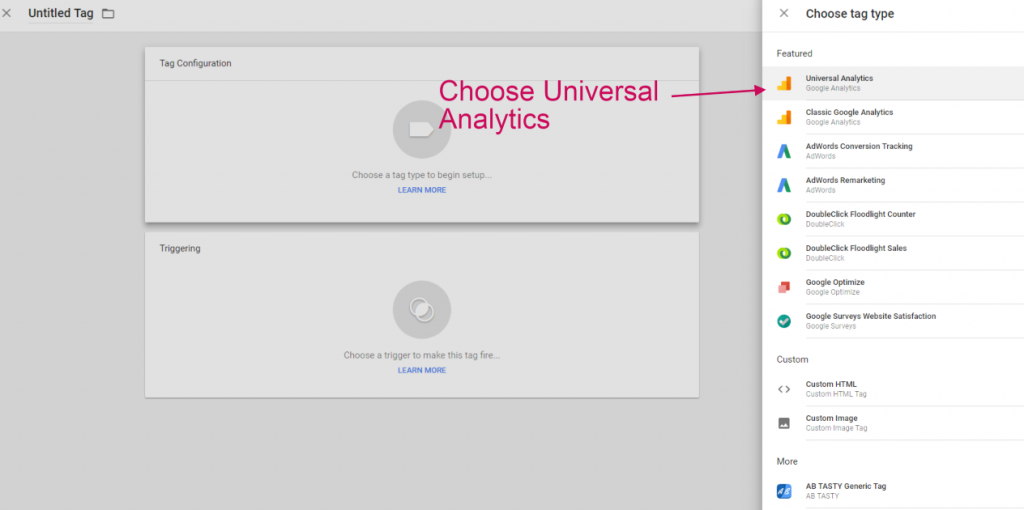Select Custom HTML tag type
The height and width of the screenshot is (510, 1024).
click(x=893, y=389)
